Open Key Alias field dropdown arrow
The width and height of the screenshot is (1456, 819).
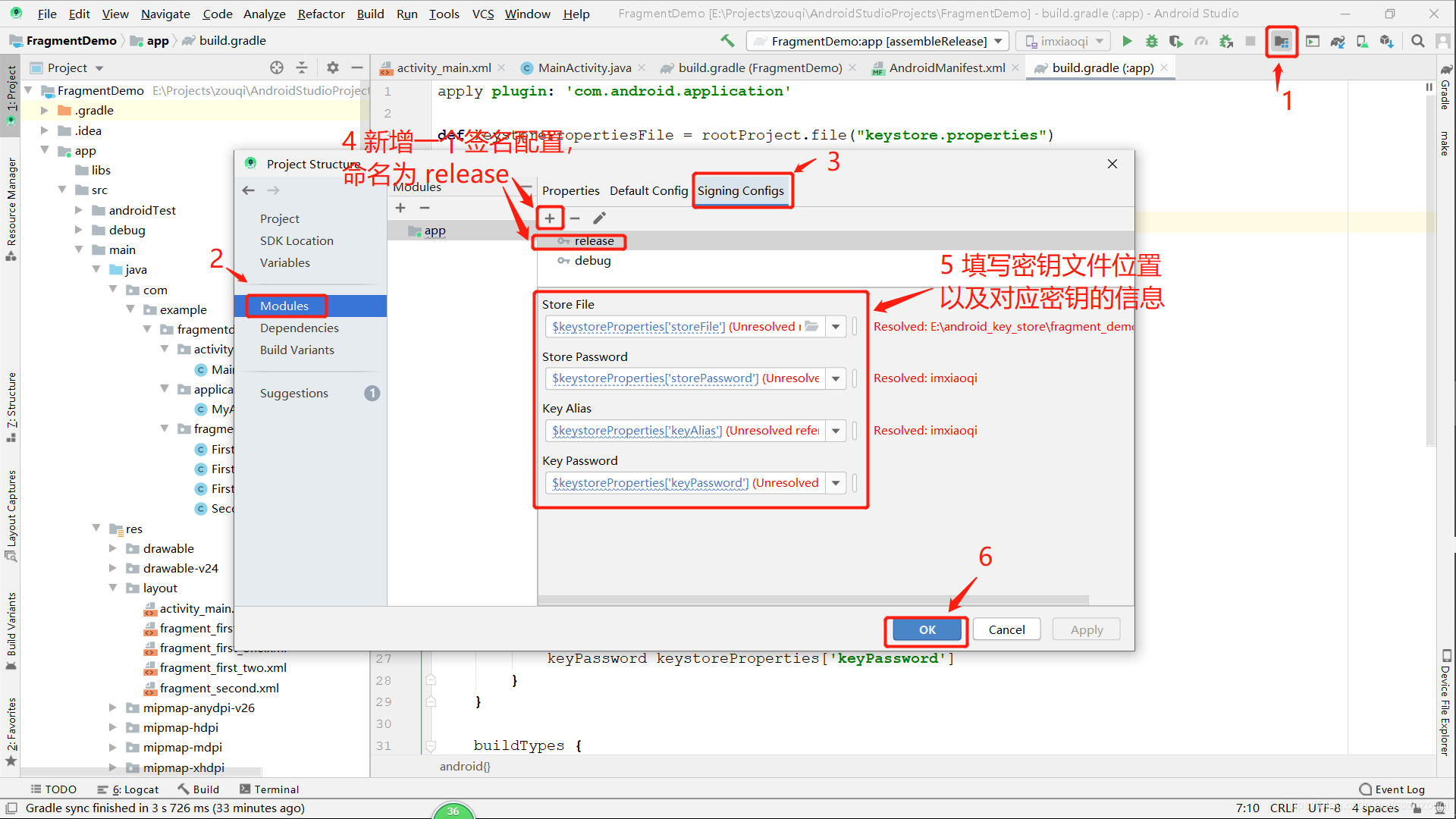tap(835, 431)
